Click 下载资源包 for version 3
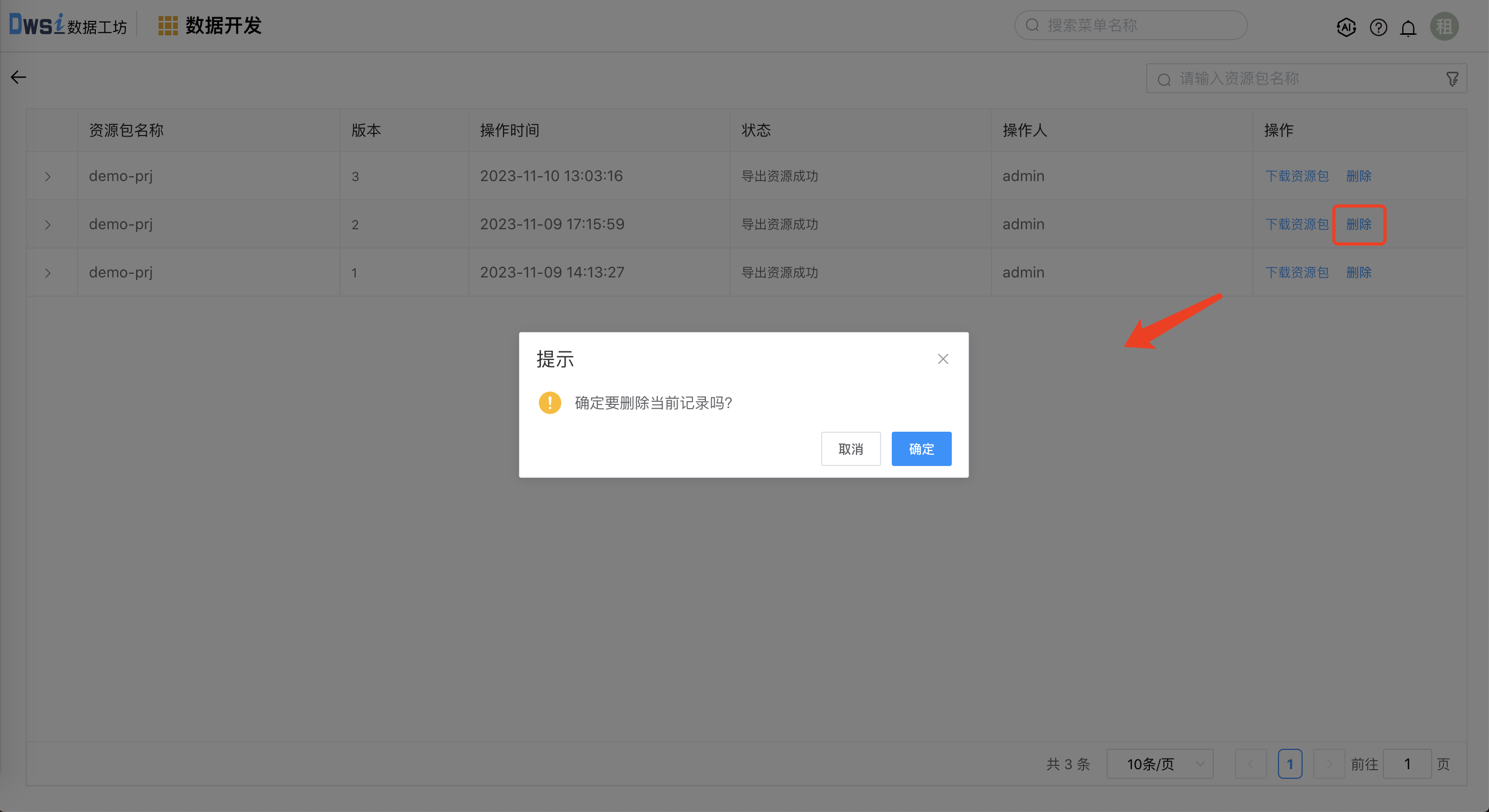This screenshot has width=1489, height=812. tap(1297, 176)
